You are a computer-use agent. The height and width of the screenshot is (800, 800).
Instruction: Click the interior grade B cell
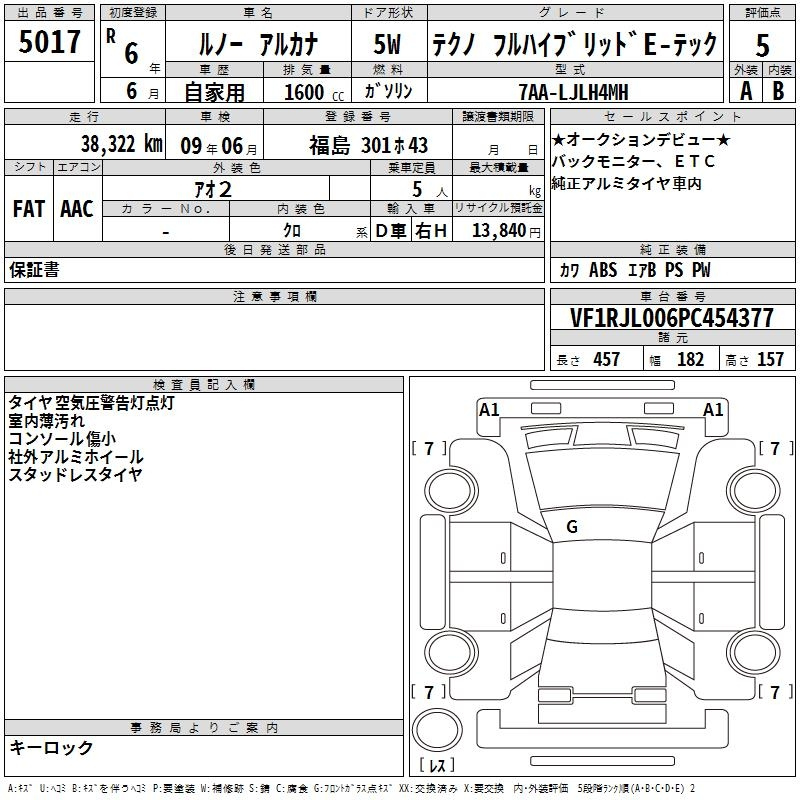pyautogui.click(x=779, y=90)
